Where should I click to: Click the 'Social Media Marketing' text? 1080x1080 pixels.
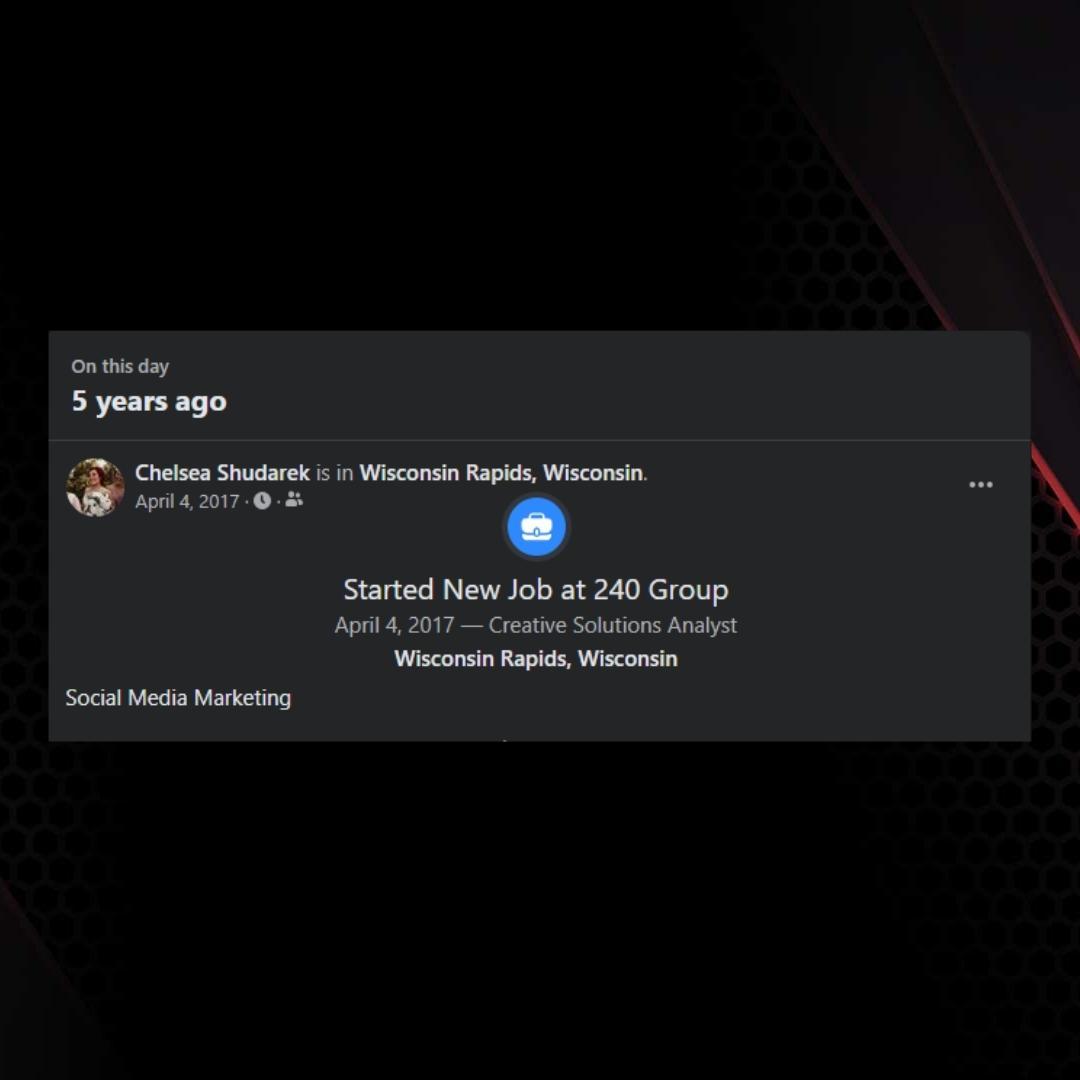178,698
